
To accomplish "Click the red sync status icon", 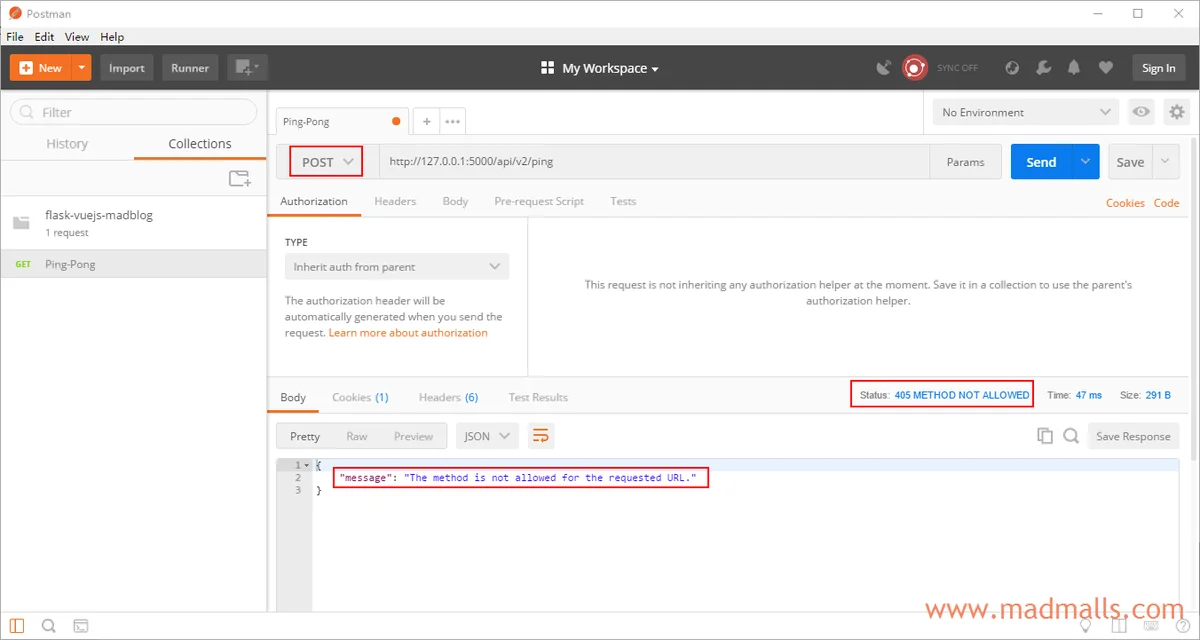I will click(x=914, y=68).
